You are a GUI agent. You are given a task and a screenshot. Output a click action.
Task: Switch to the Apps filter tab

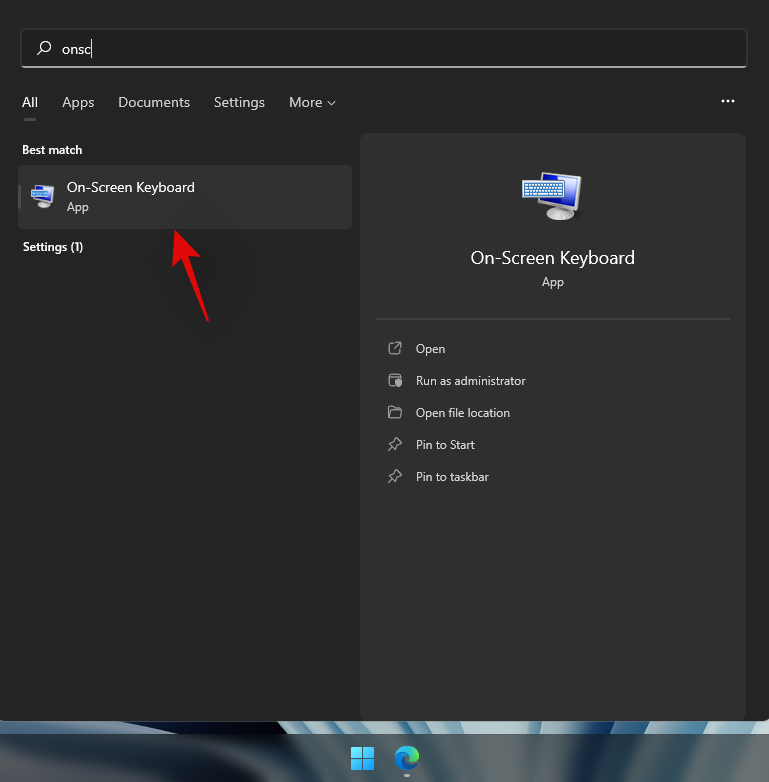[78, 102]
